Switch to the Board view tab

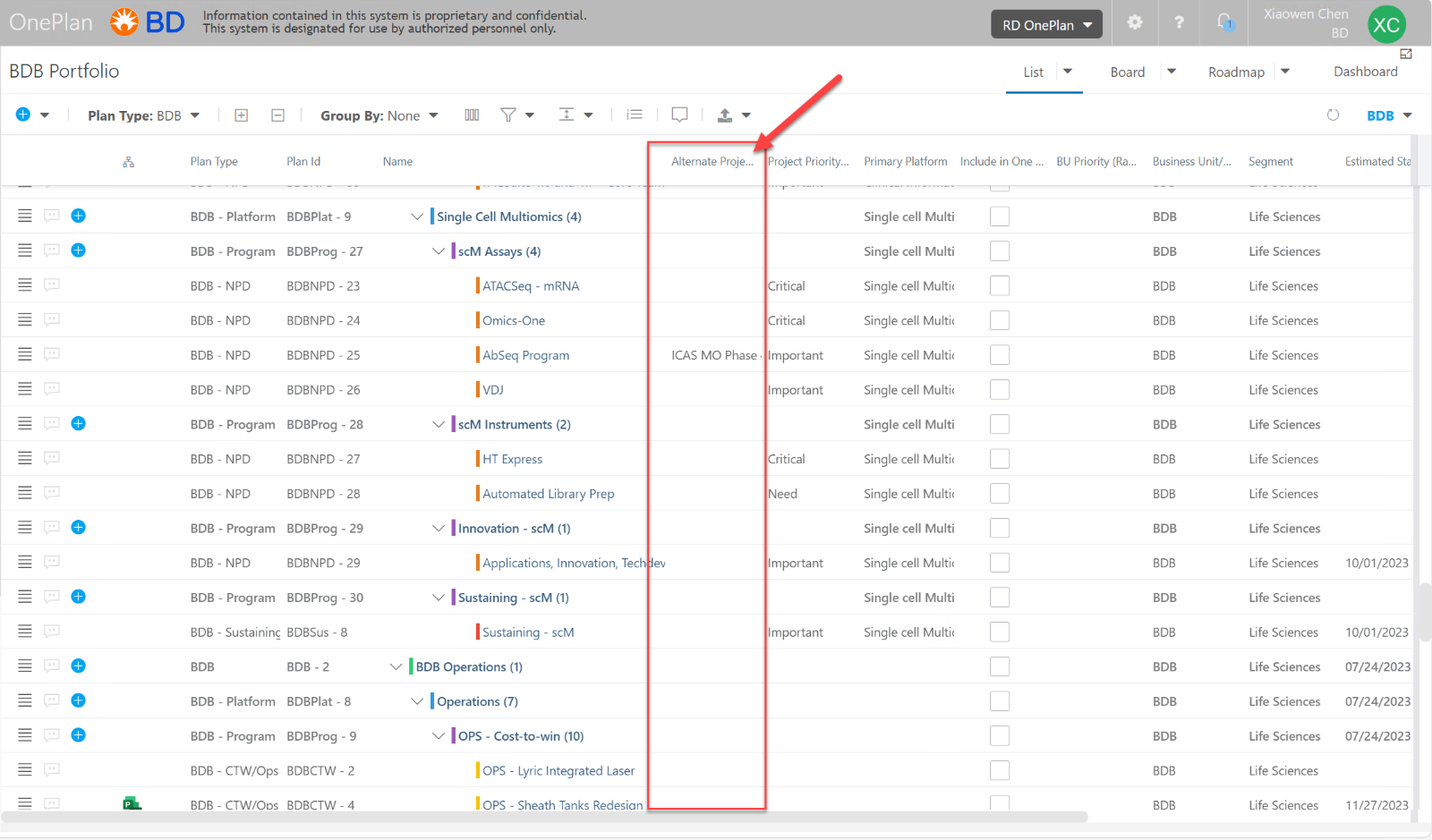point(1128,72)
